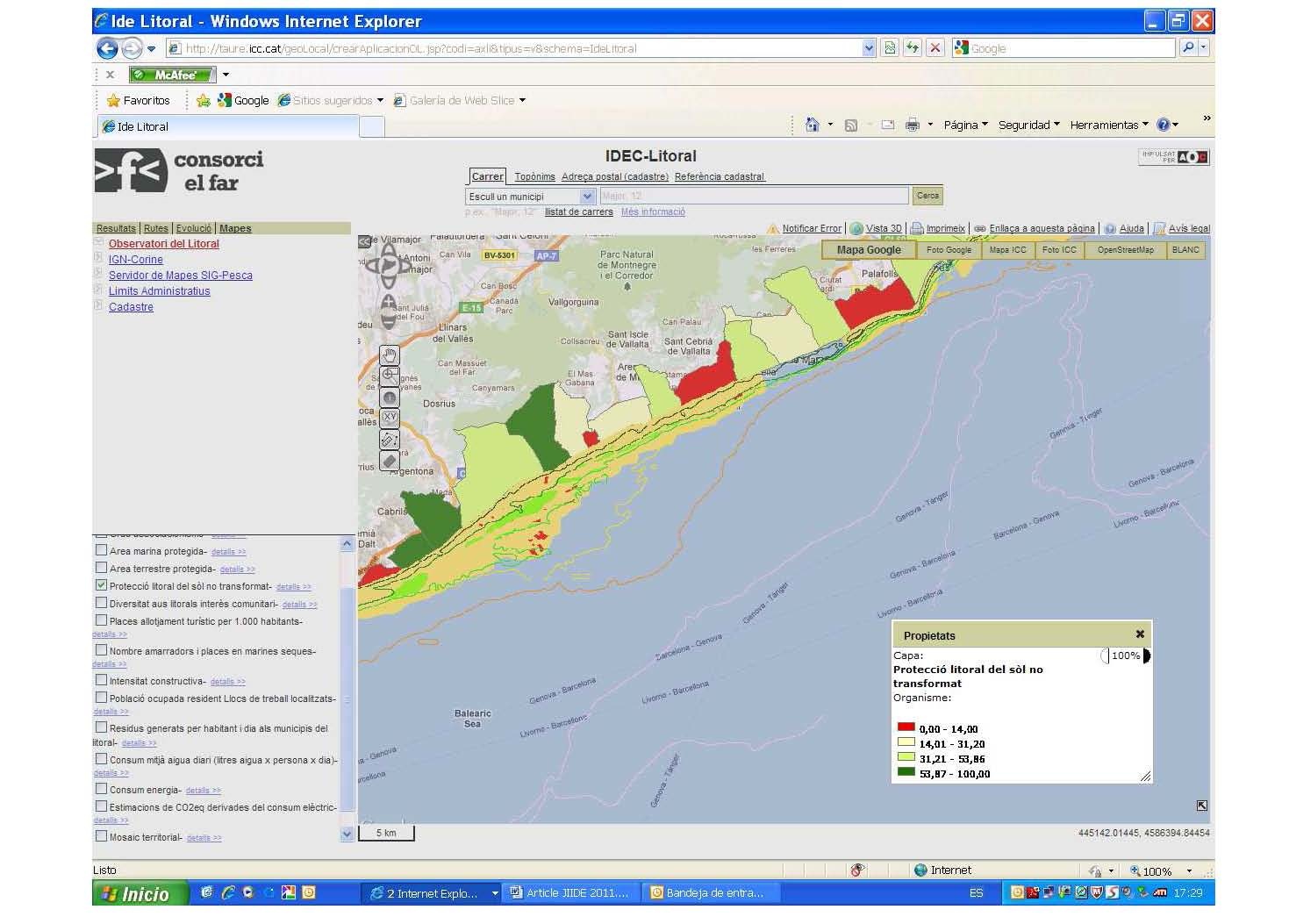Image resolution: width=1289 pixels, height=924 pixels.
Task: Go forward with IE forward arrow
Action: point(132,48)
